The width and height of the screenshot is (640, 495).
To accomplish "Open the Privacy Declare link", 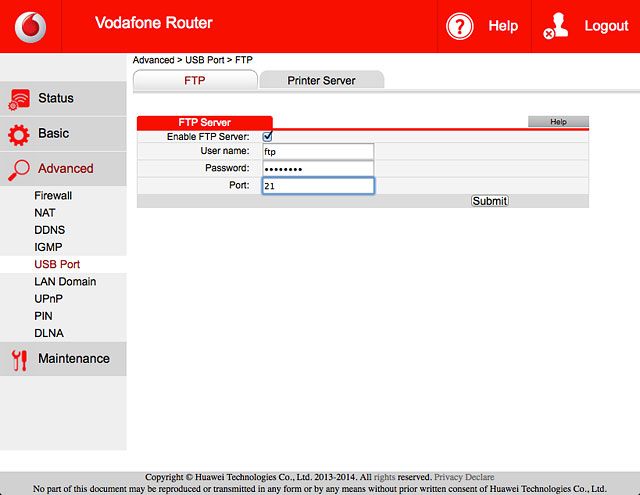I will point(464,477).
